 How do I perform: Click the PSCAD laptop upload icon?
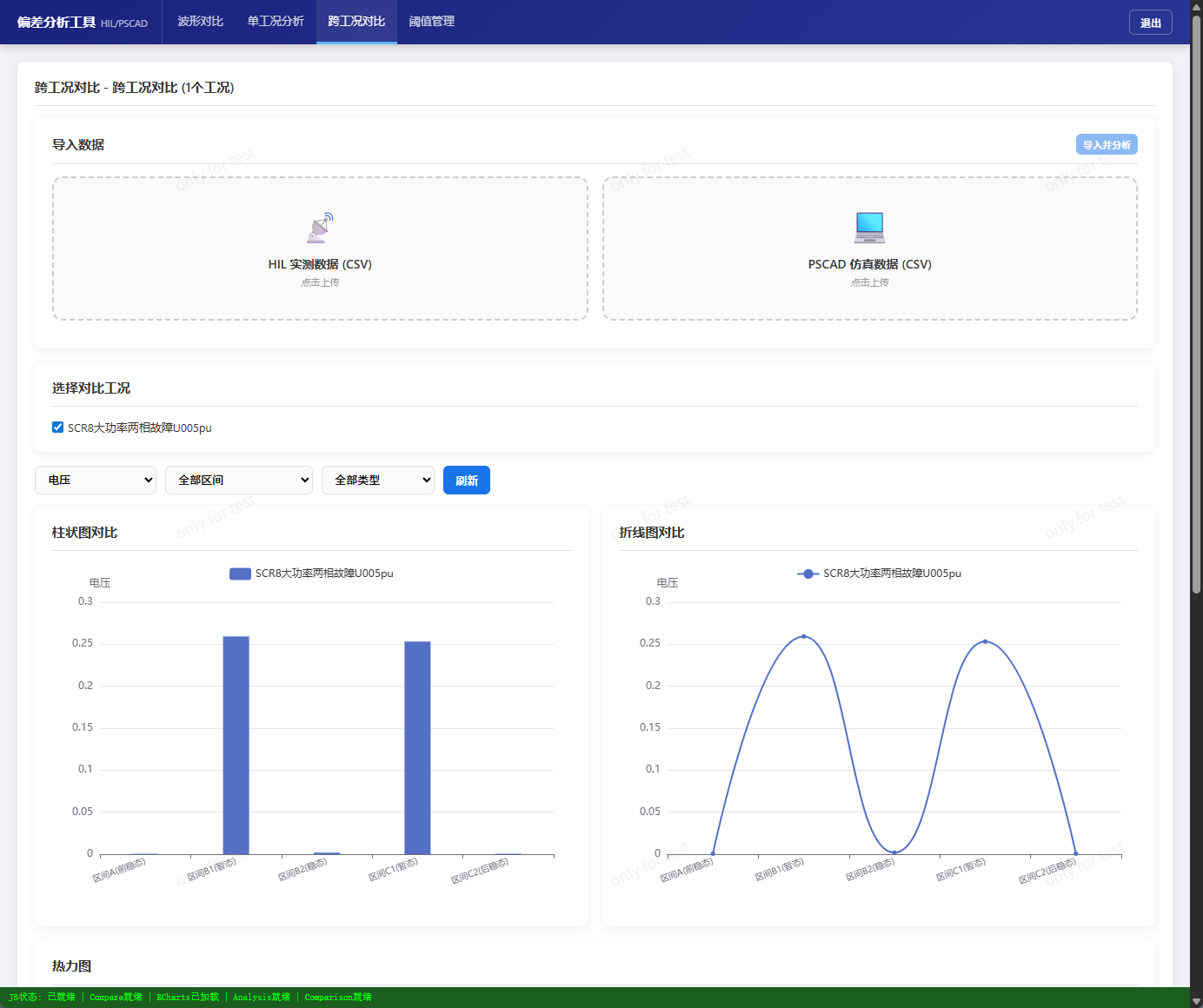pyautogui.click(x=869, y=228)
